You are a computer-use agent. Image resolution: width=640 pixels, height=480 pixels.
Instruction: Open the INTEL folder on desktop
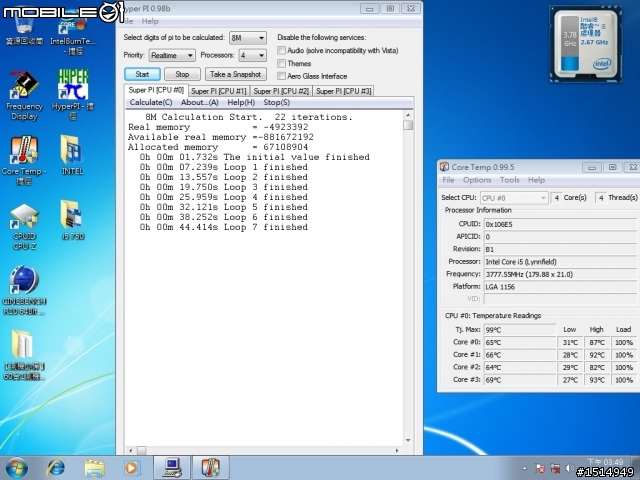coord(72,155)
